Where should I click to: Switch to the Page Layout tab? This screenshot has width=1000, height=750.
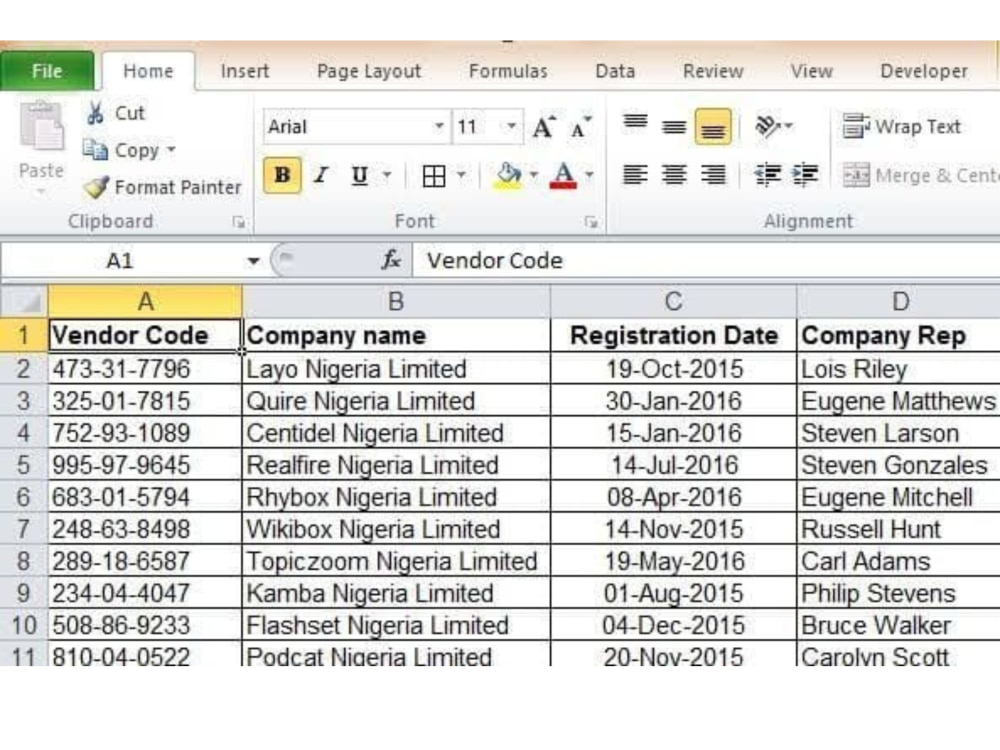coord(369,71)
